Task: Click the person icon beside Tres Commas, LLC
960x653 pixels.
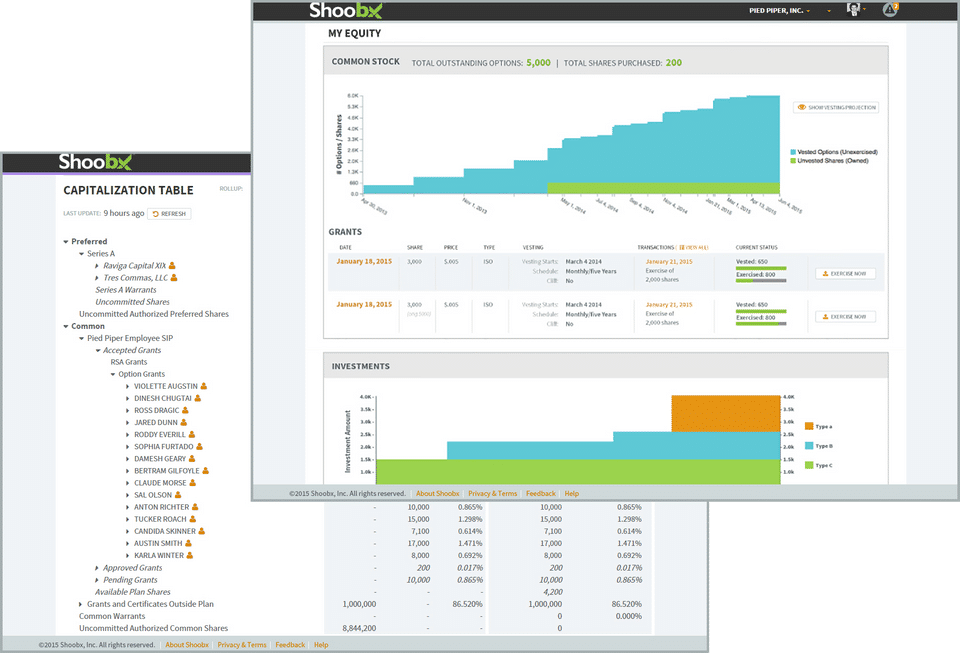Action: [x=174, y=278]
